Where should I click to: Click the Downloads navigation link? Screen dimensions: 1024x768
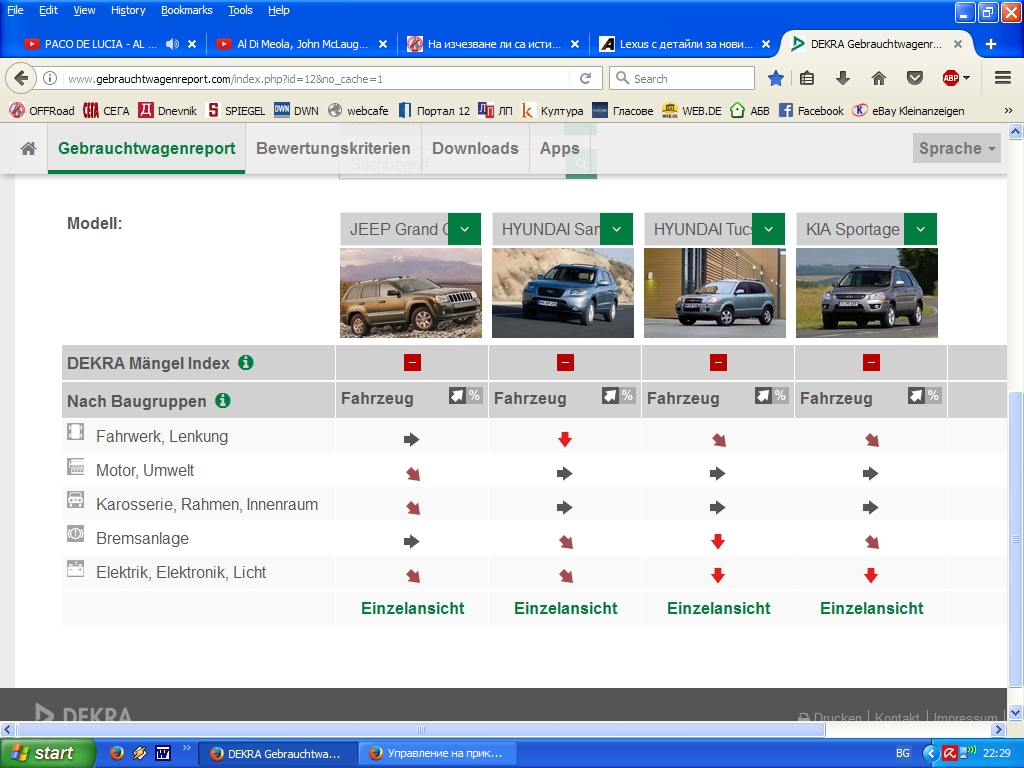point(475,148)
